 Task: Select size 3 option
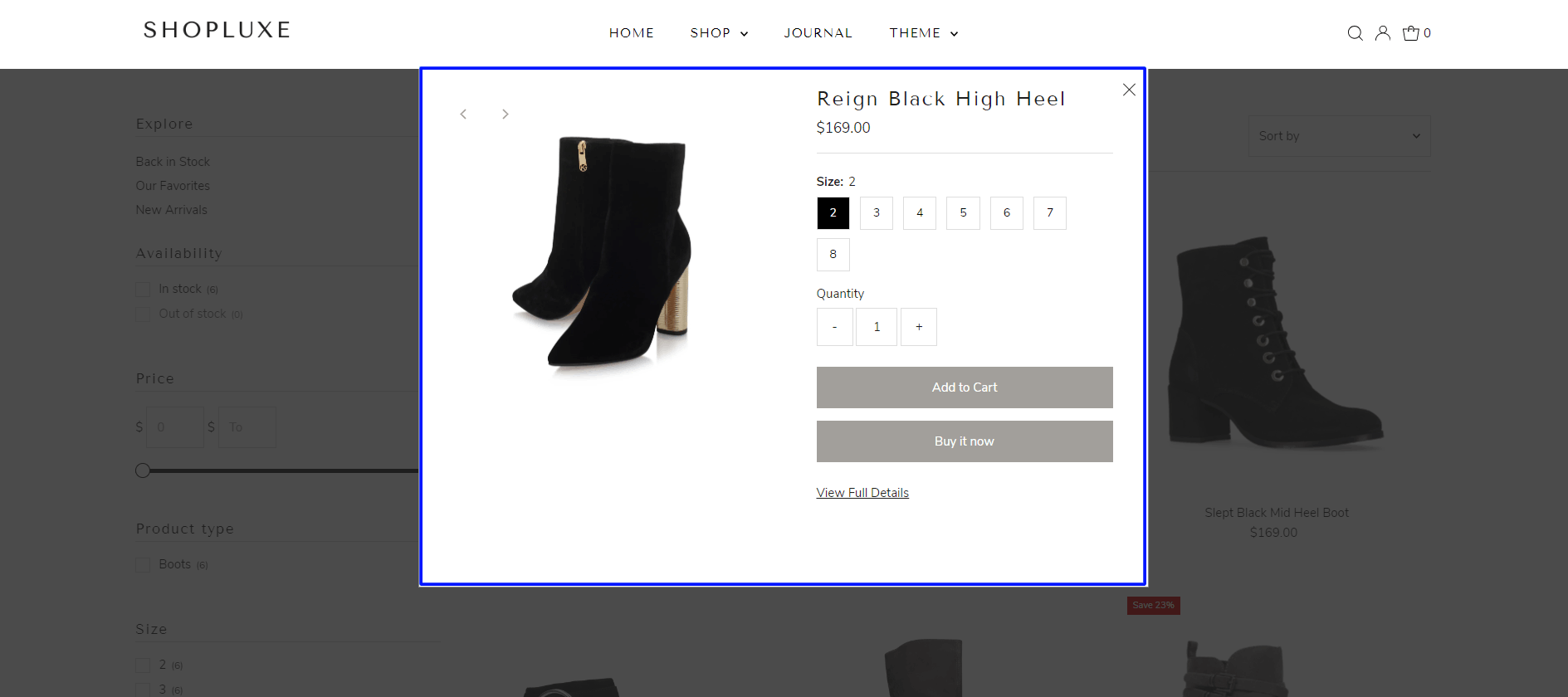click(877, 213)
